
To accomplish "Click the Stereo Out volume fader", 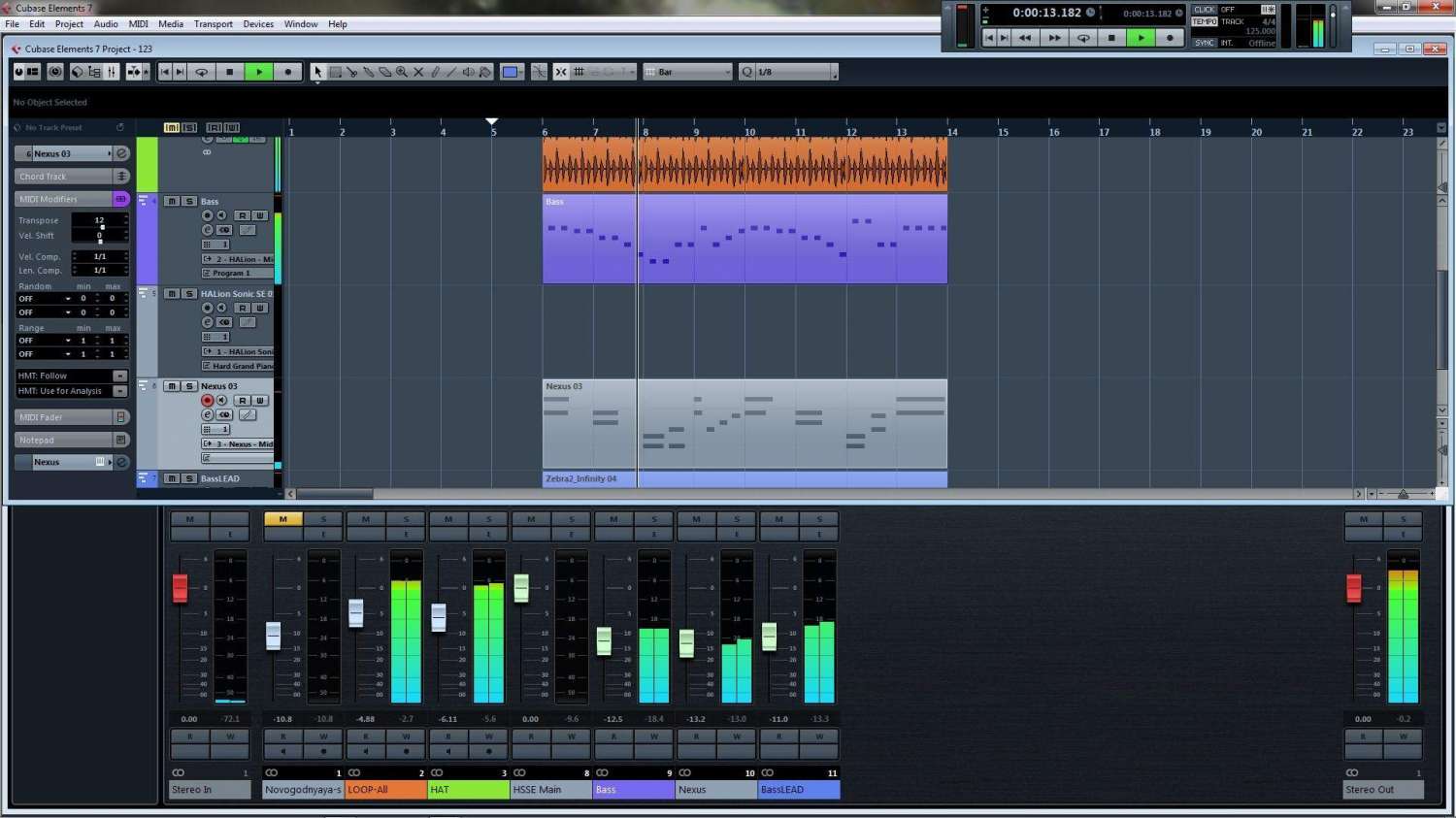I will pyautogui.click(x=1353, y=588).
